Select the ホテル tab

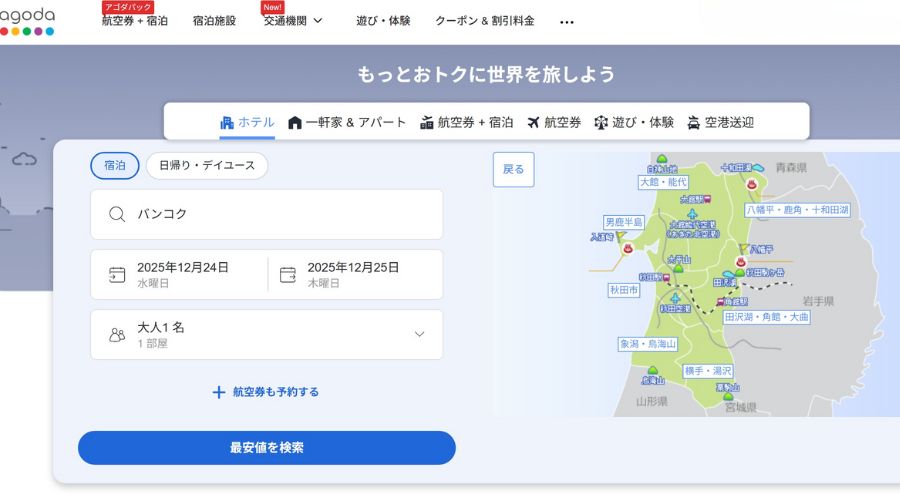[247, 122]
